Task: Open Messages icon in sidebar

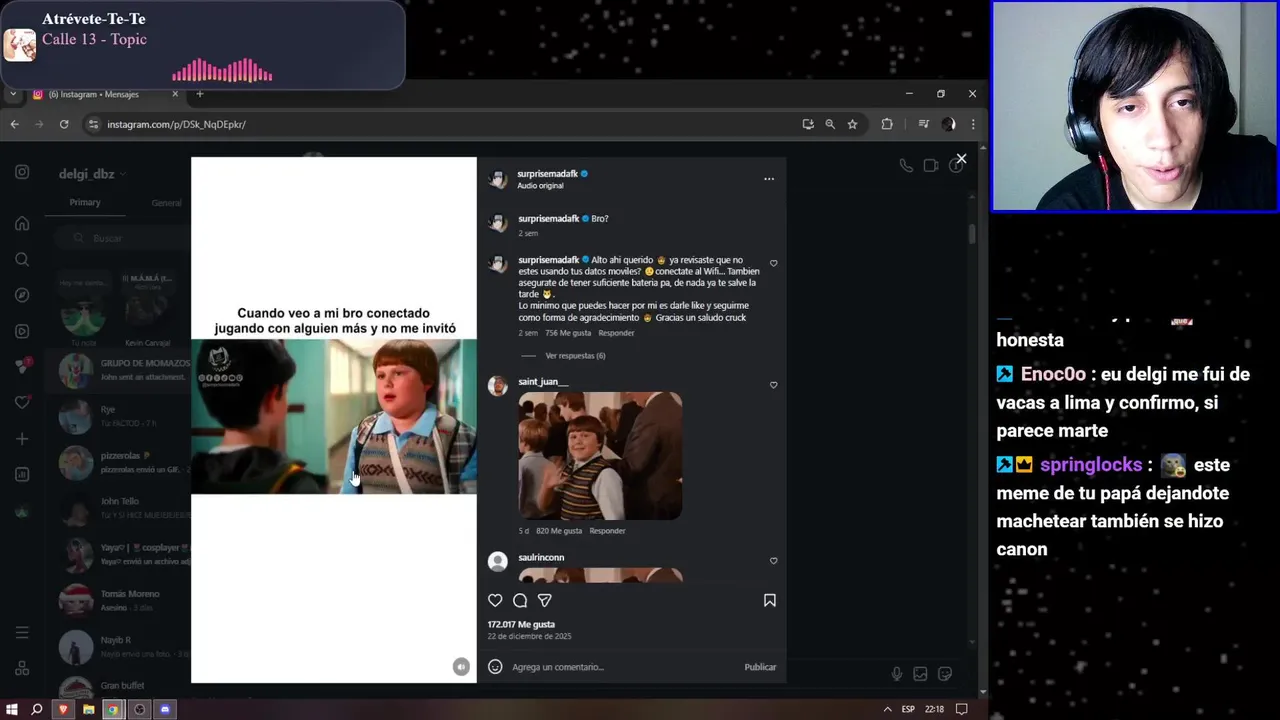Action: pyautogui.click(x=22, y=366)
